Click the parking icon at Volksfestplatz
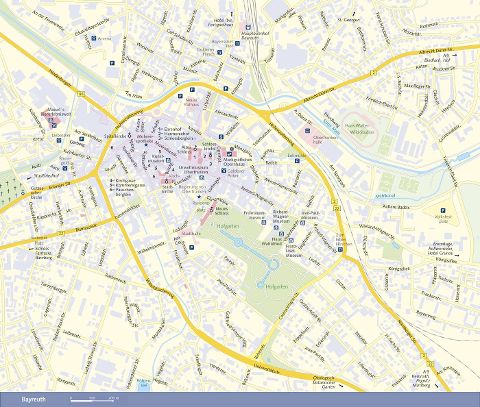This screenshot has width=480, height=407. pyautogui.click(x=443, y=210)
